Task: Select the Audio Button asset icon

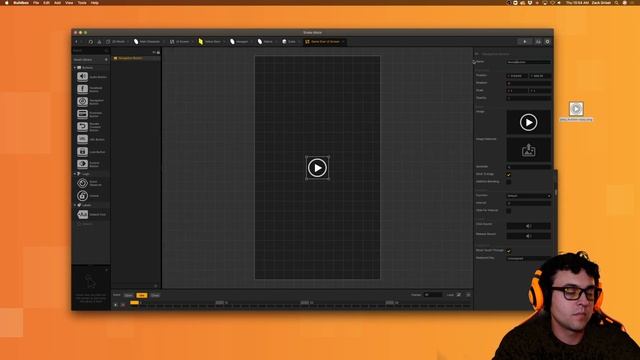Action: pos(82,76)
